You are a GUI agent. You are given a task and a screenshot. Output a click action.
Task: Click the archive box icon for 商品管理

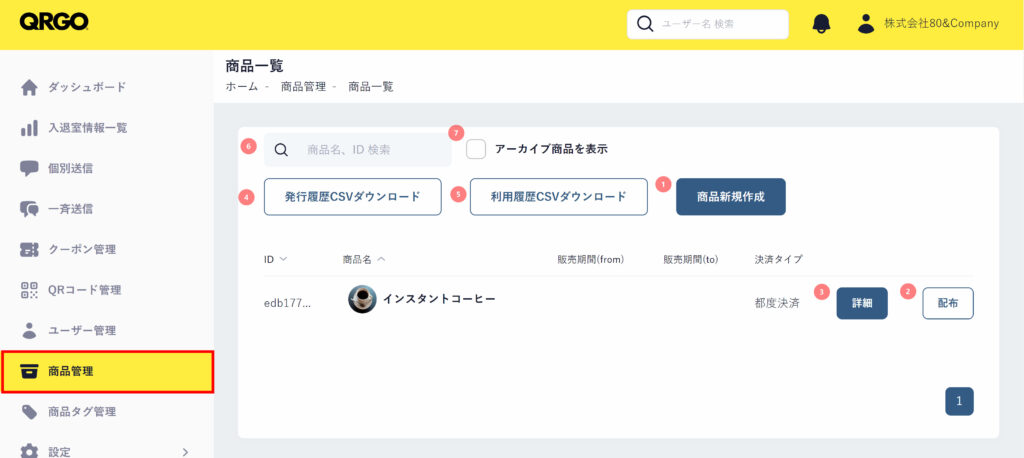point(29,371)
